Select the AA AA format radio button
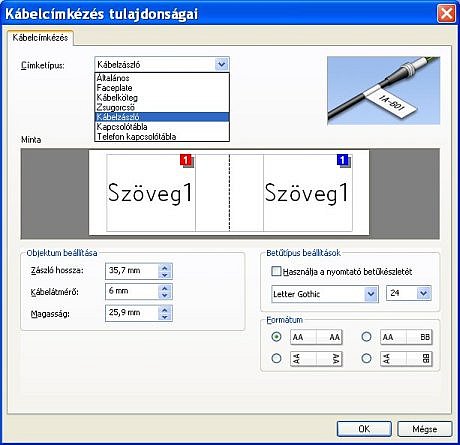Viewport: 460px width, 445px height. pyautogui.click(x=276, y=337)
